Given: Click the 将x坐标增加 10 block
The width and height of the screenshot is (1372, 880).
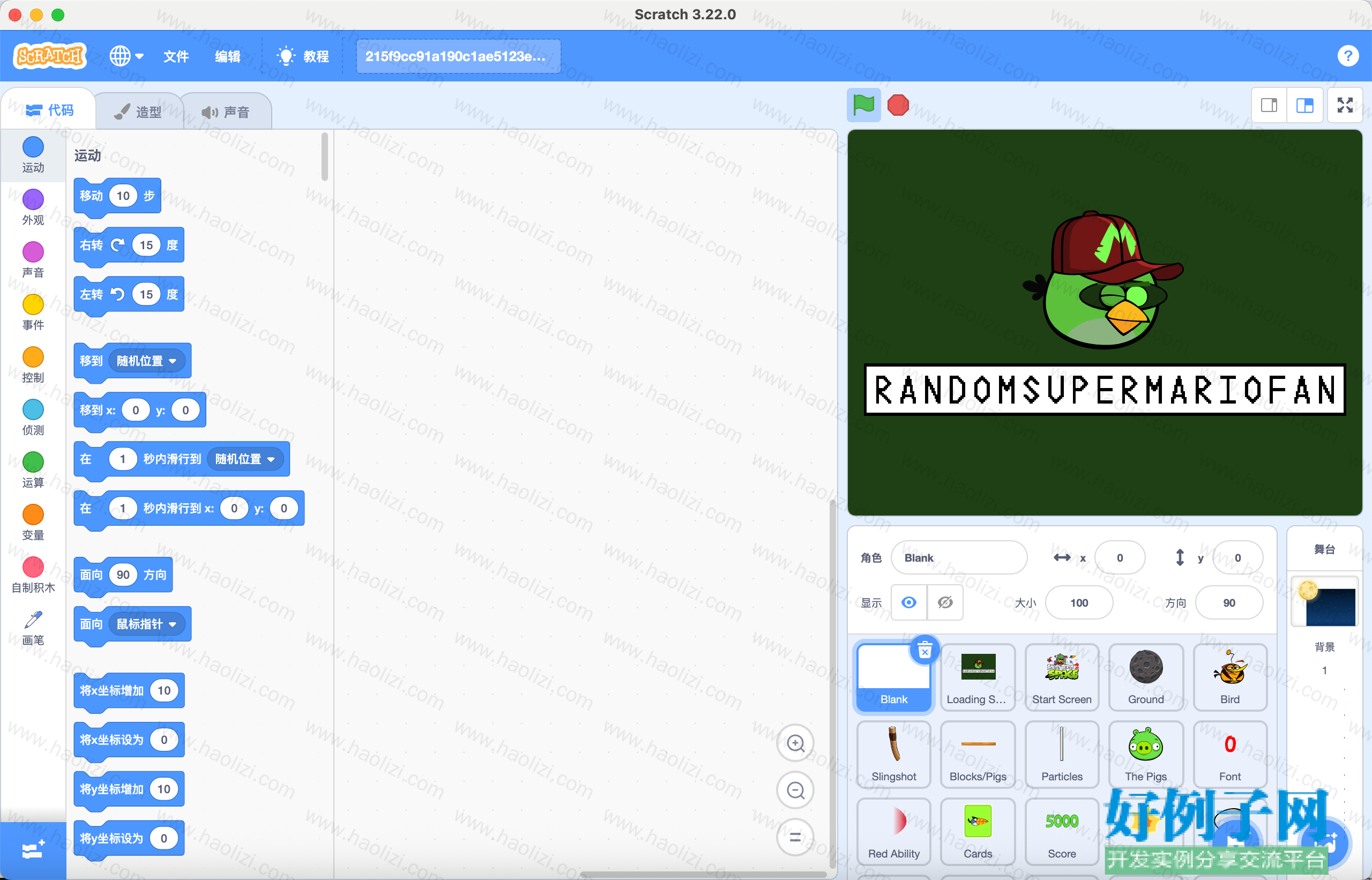Looking at the screenshot, I should (129, 691).
